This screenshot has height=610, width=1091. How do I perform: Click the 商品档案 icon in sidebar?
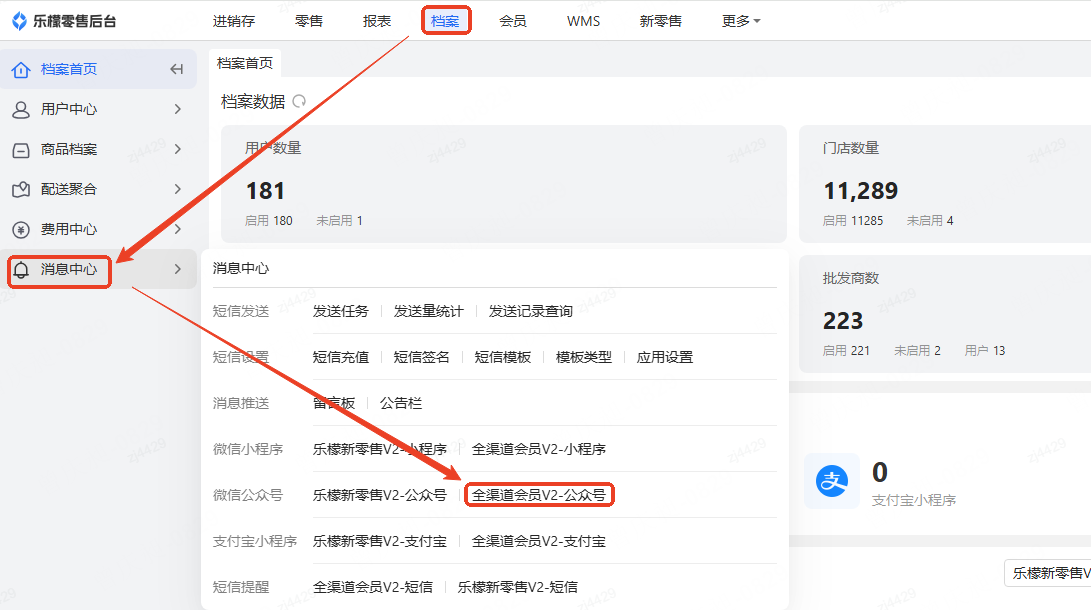(x=21, y=150)
